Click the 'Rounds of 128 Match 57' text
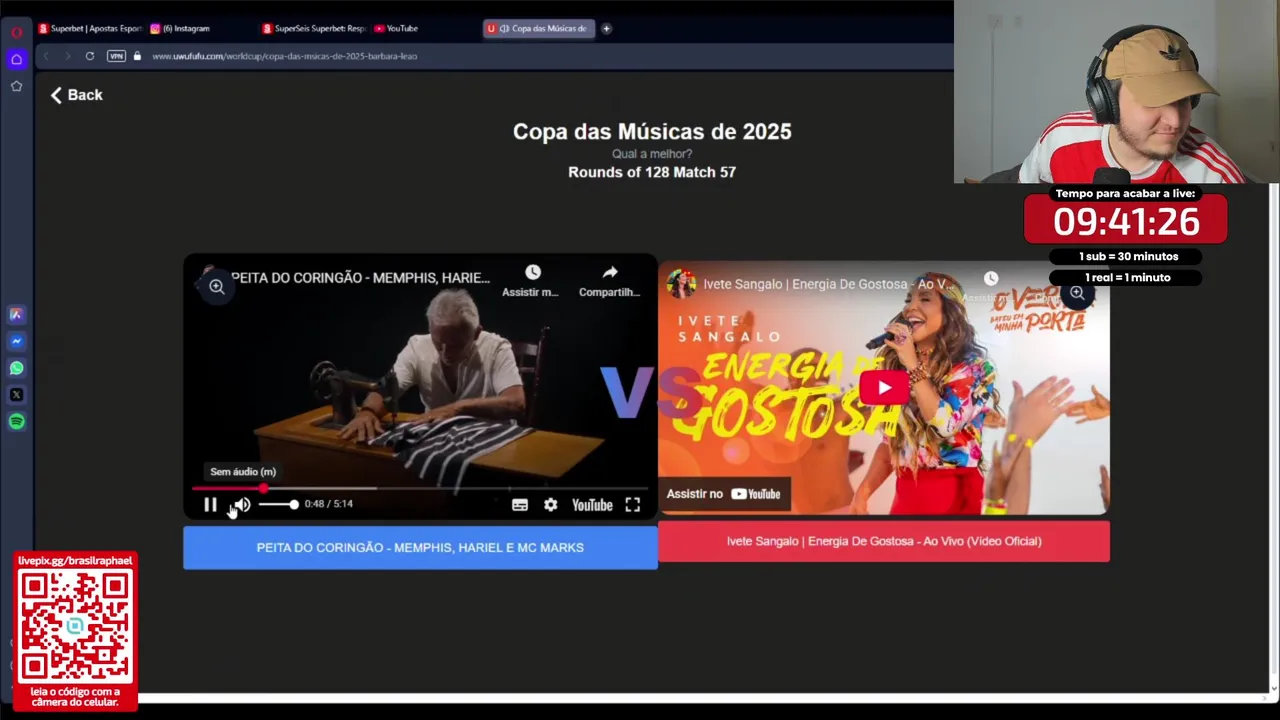 coord(652,172)
